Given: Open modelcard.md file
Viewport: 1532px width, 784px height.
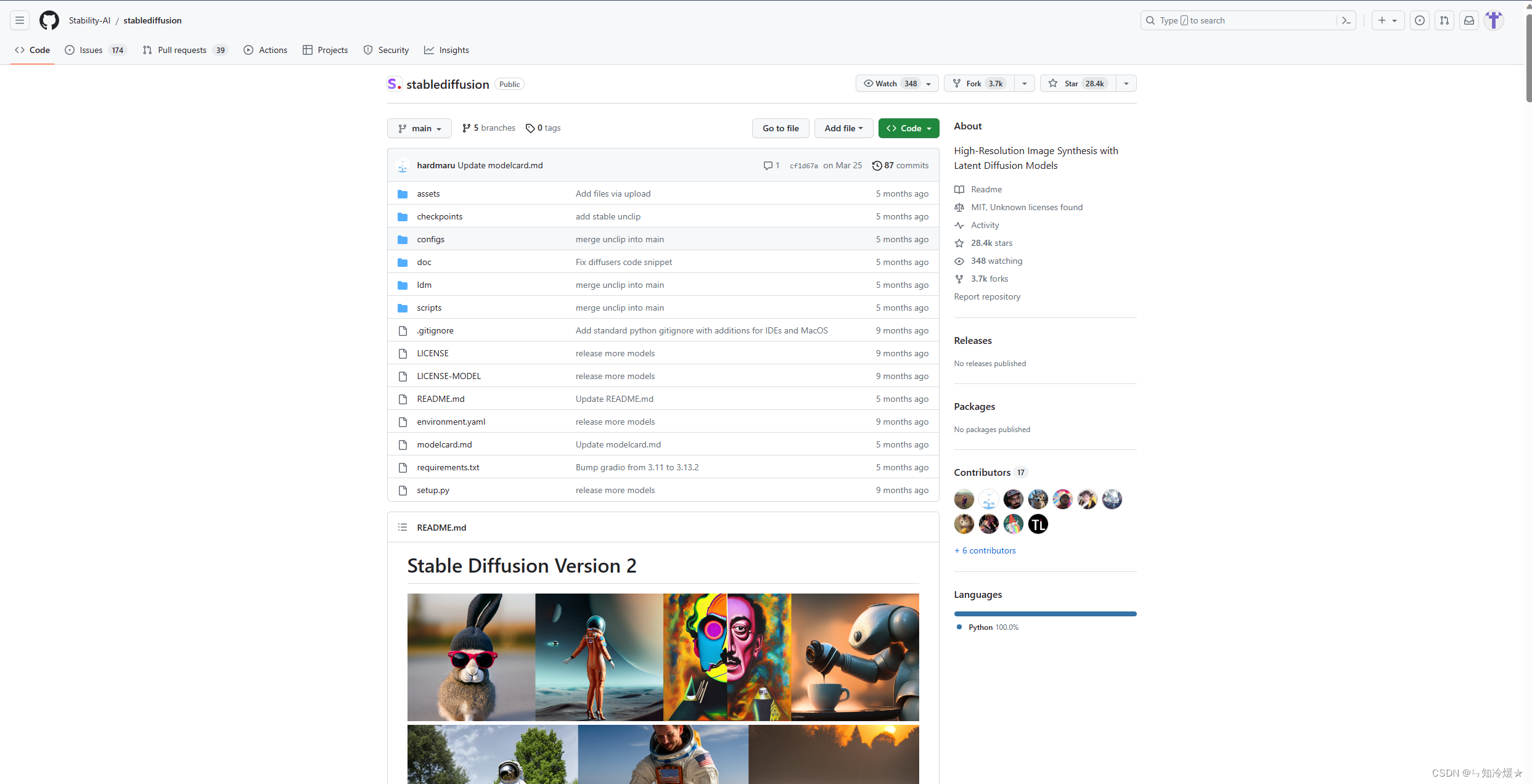Looking at the screenshot, I should click(444, 444).
